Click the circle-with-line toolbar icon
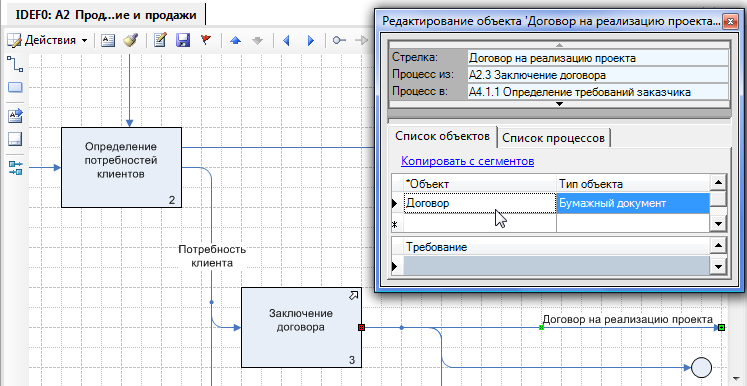 pos(339,41)
